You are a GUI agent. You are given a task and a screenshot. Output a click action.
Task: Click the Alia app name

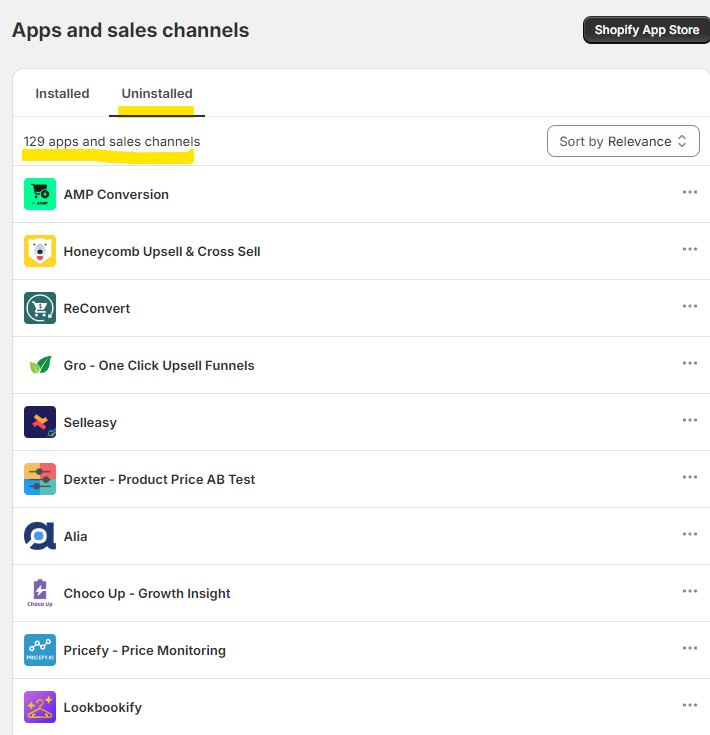pyautogui.click(x=75, y=536)
